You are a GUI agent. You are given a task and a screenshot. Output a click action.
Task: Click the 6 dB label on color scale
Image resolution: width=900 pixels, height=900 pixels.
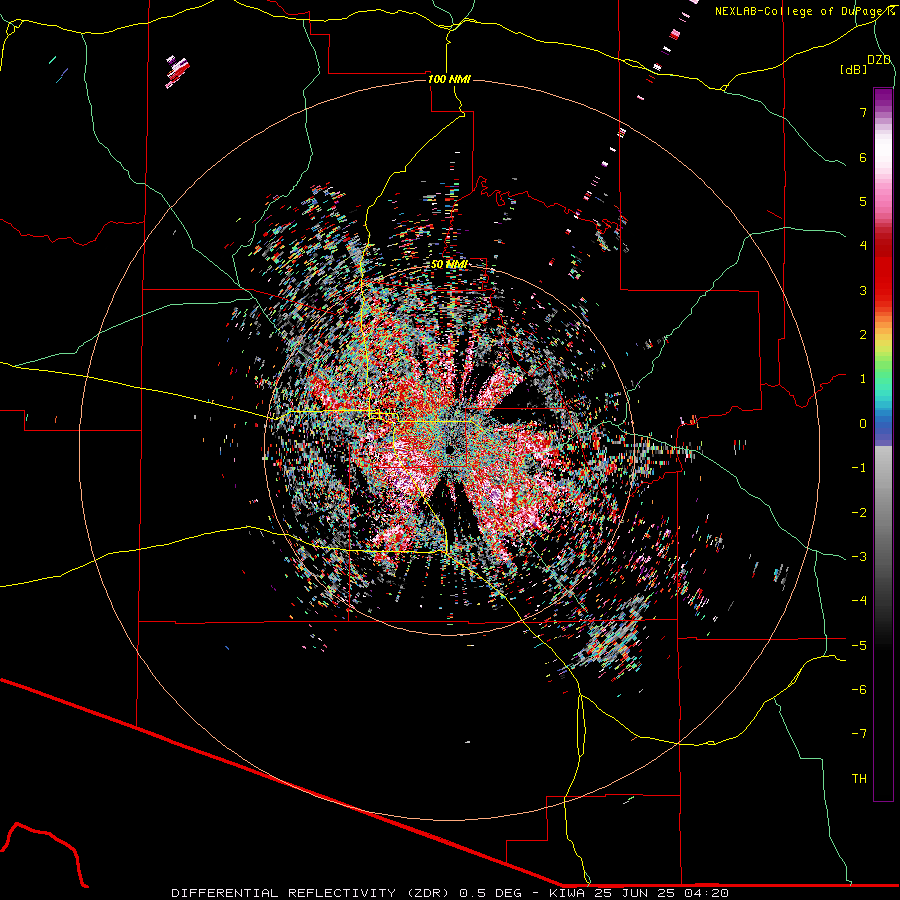point(863,157)
